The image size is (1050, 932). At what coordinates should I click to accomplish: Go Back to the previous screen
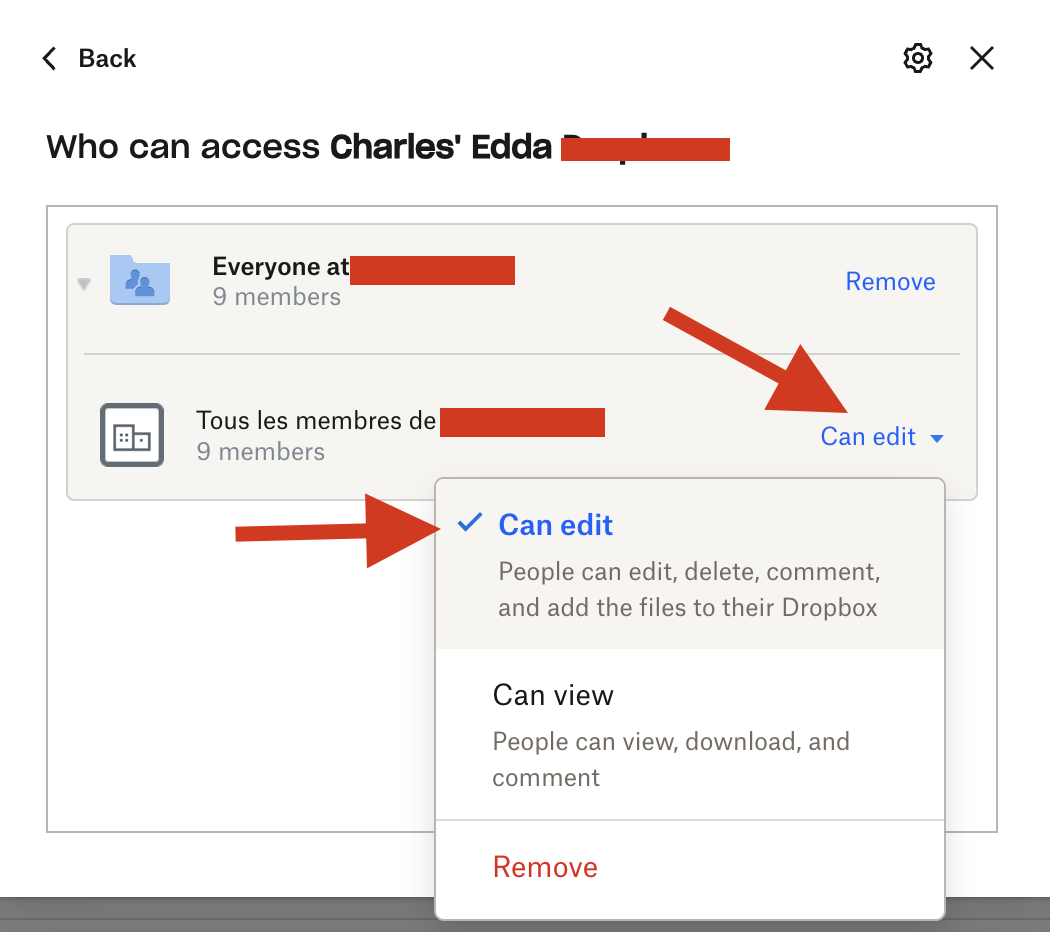click(107, 58)
